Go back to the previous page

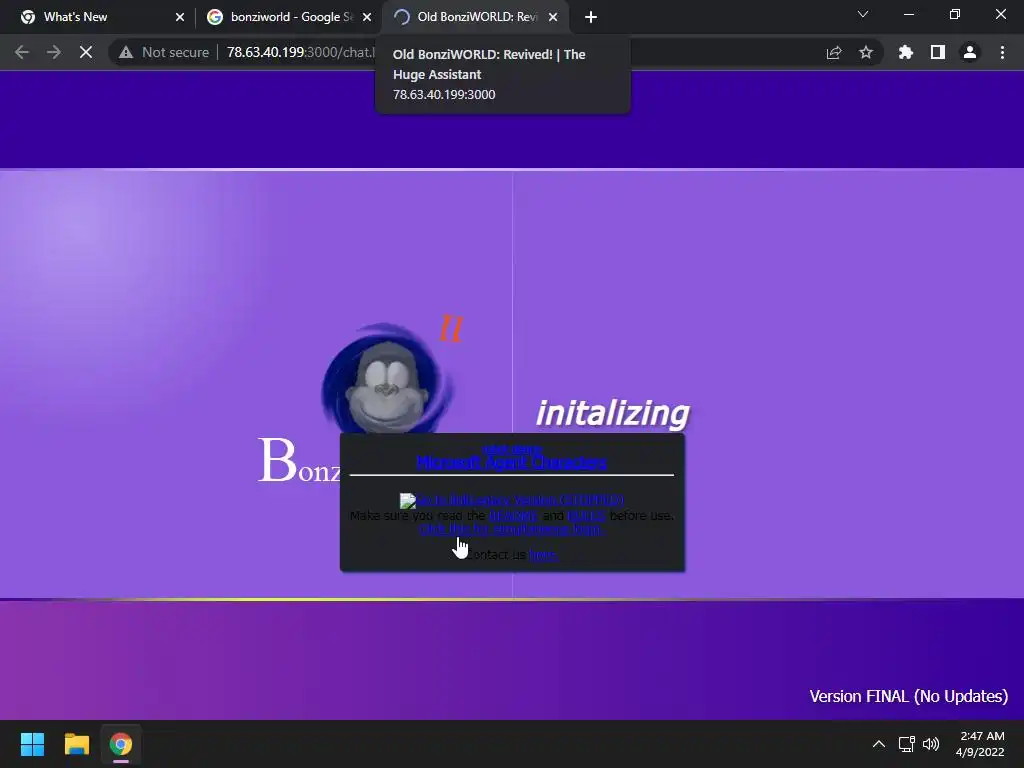22,52
